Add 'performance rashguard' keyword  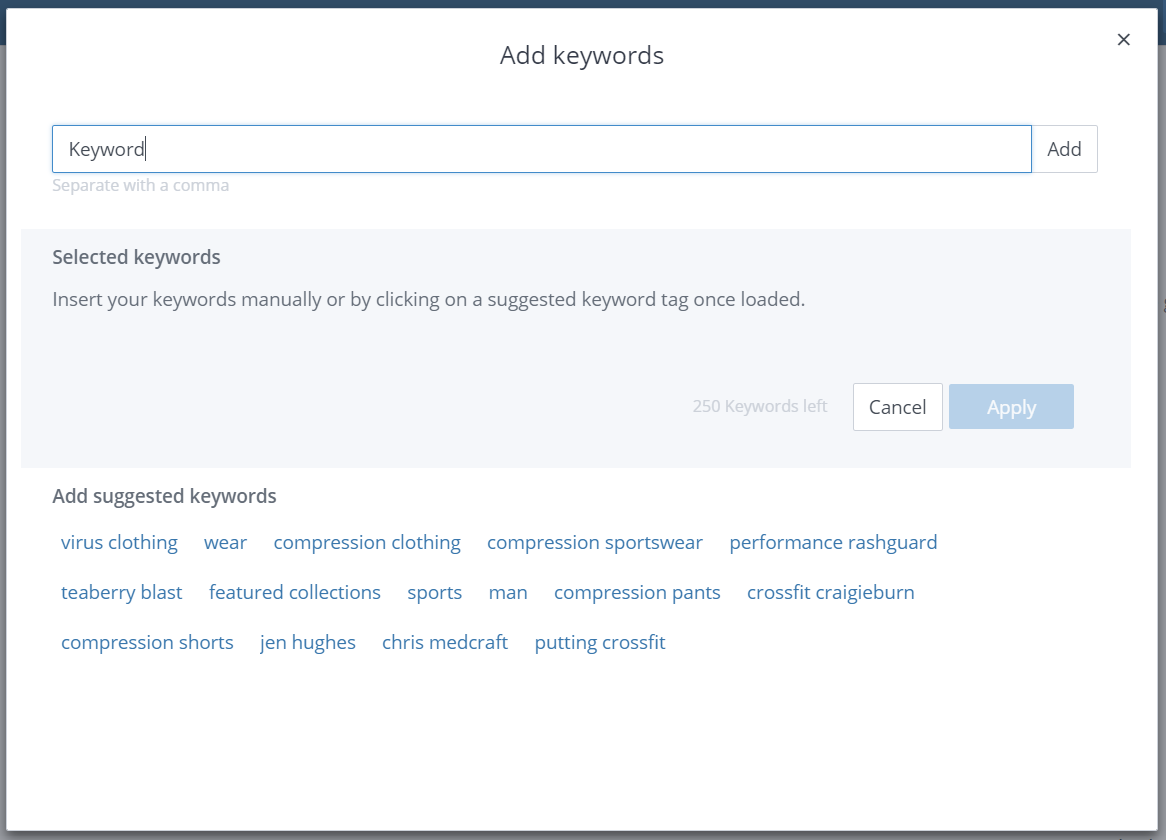point(833,542)
